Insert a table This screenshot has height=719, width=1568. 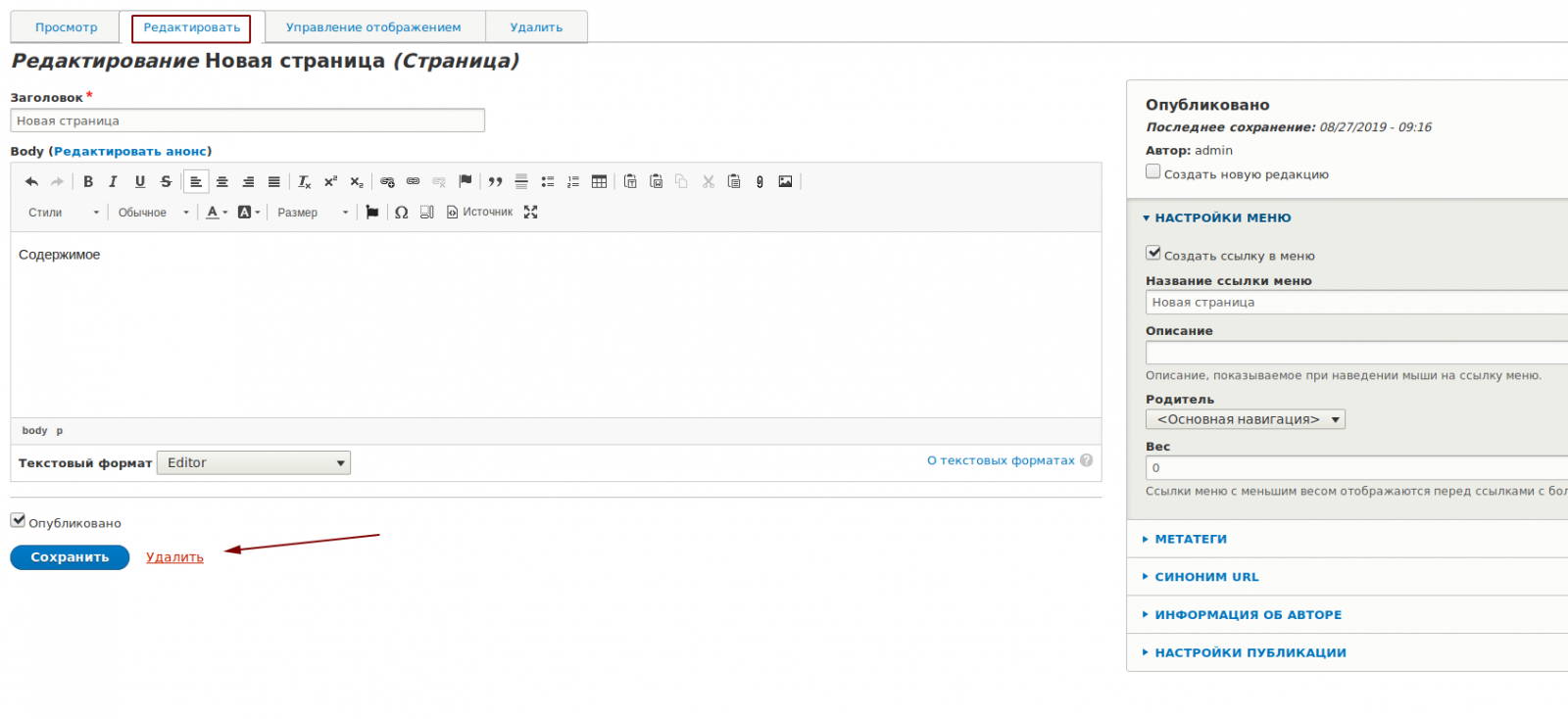point(599,182)
